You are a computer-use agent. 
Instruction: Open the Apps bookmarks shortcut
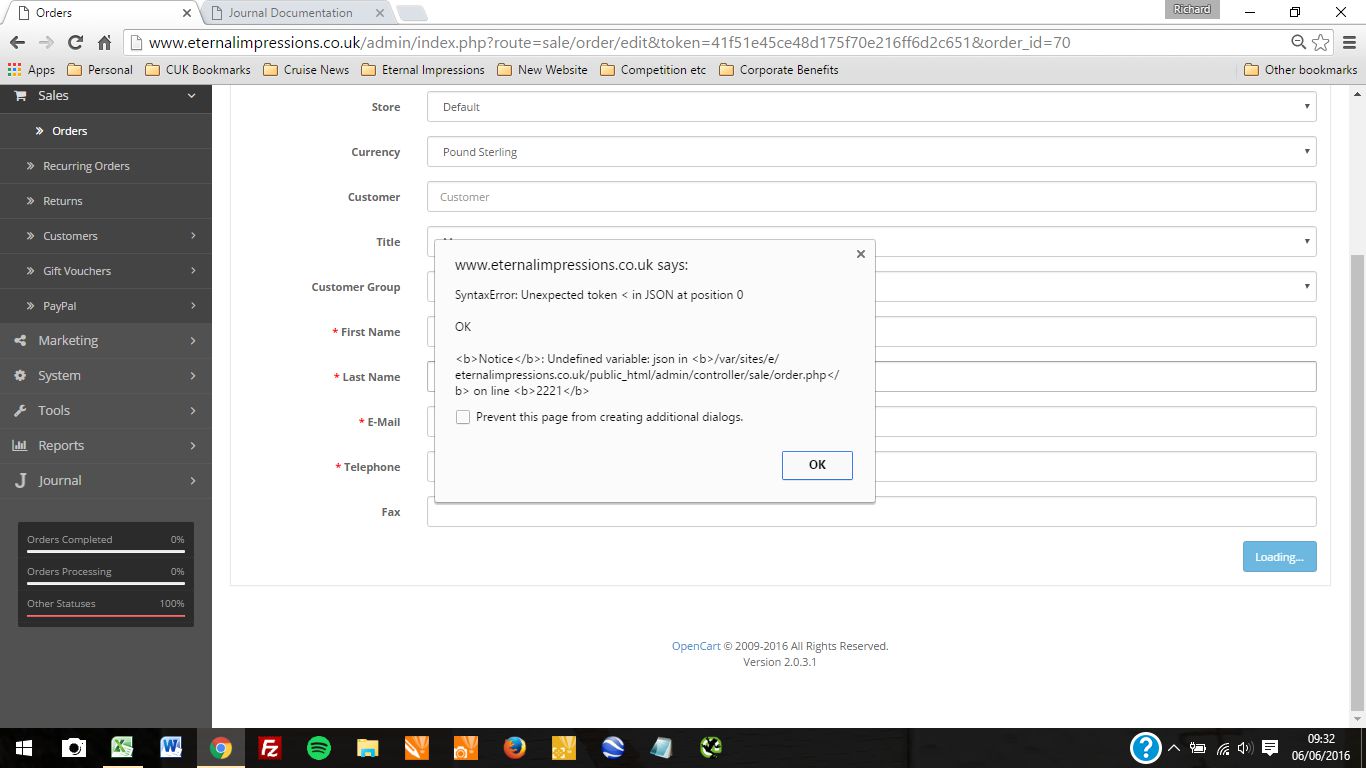pyautogui.click(x=31, y=70)
